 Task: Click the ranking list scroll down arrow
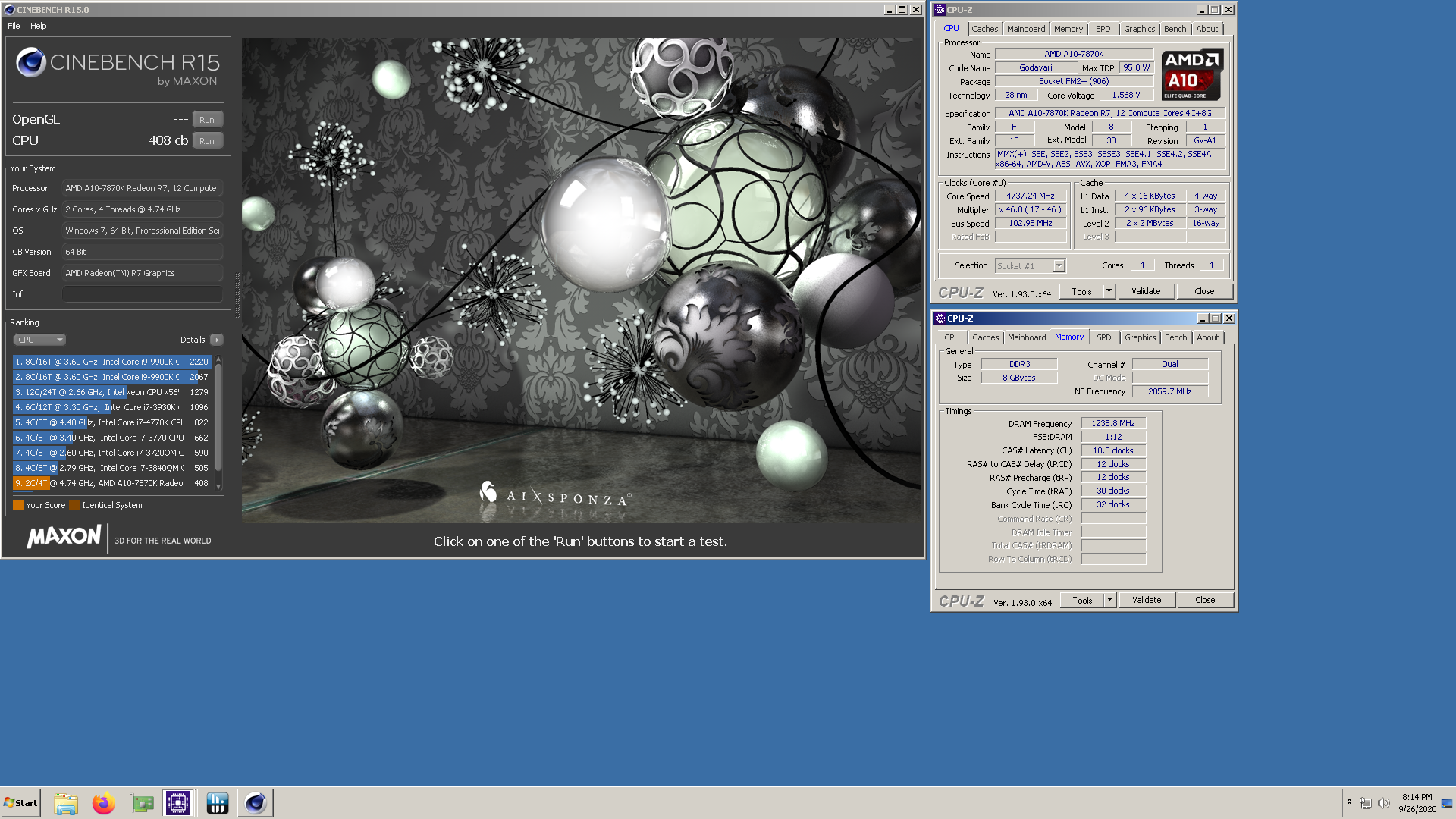coord(218,487)
